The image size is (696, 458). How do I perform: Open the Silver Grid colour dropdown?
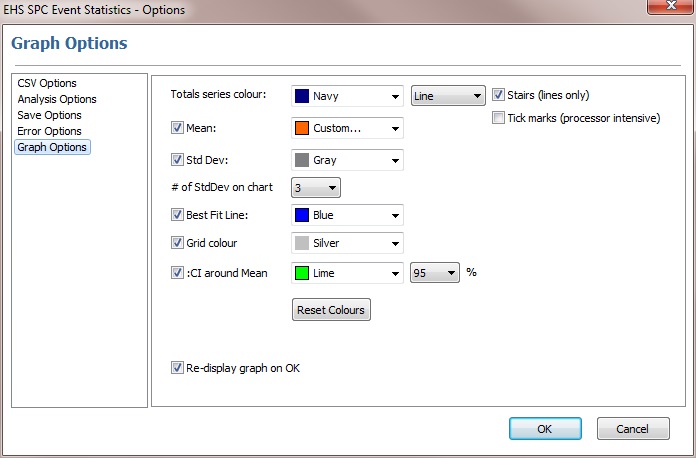coord(347,243)
